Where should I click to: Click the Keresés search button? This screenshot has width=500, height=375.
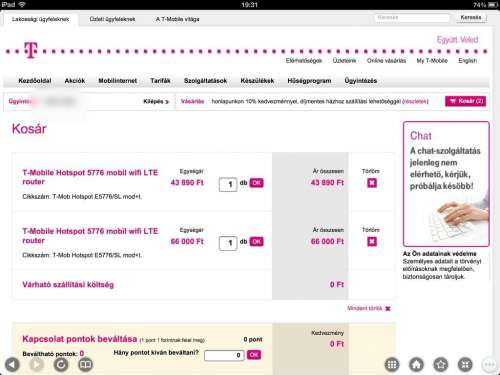click(x=471, y=17)
